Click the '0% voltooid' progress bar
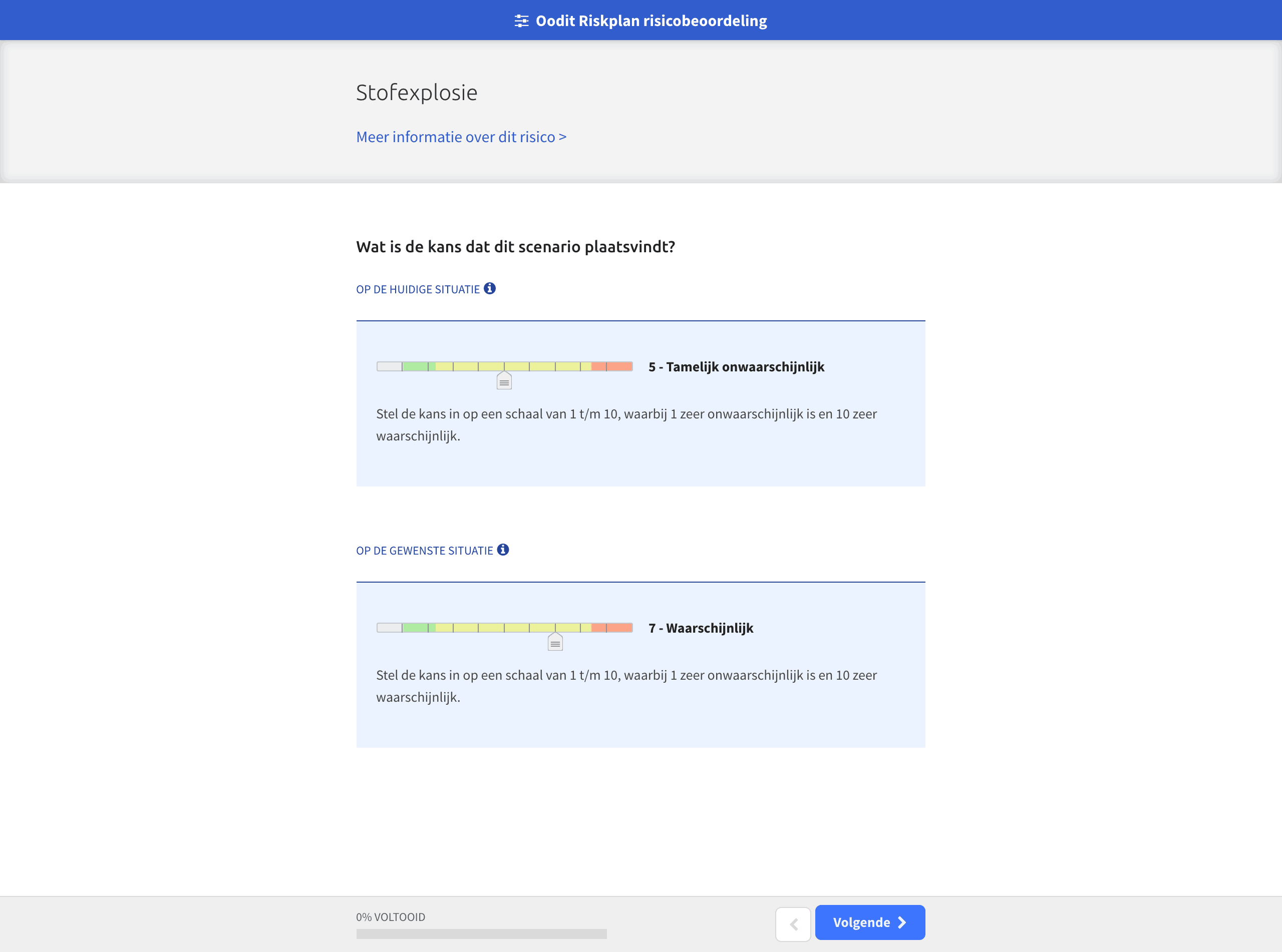This screenshot has height=952, width=1282. (x=481, y=933)
